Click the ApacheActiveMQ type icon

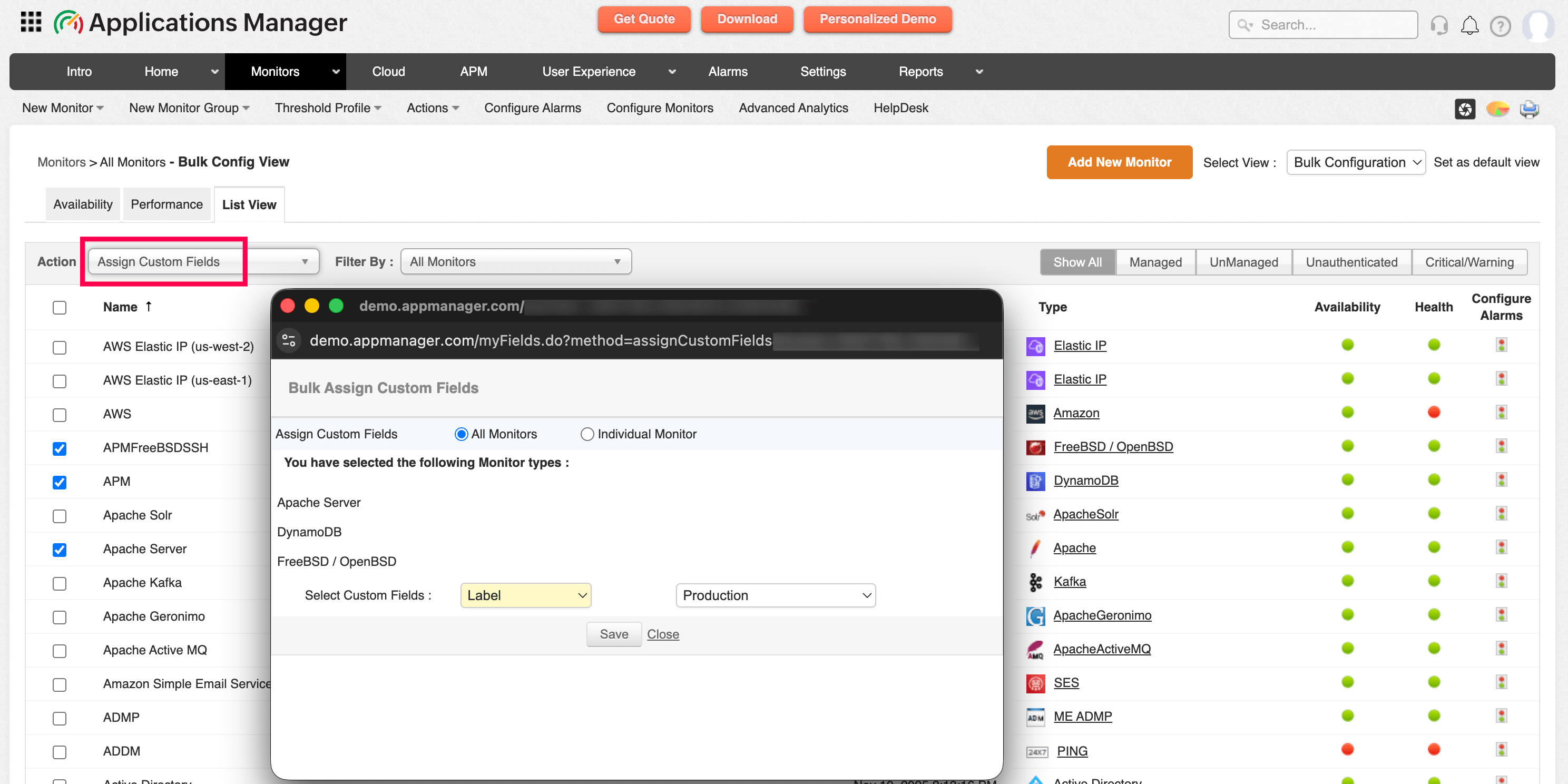coord(1035,650)
